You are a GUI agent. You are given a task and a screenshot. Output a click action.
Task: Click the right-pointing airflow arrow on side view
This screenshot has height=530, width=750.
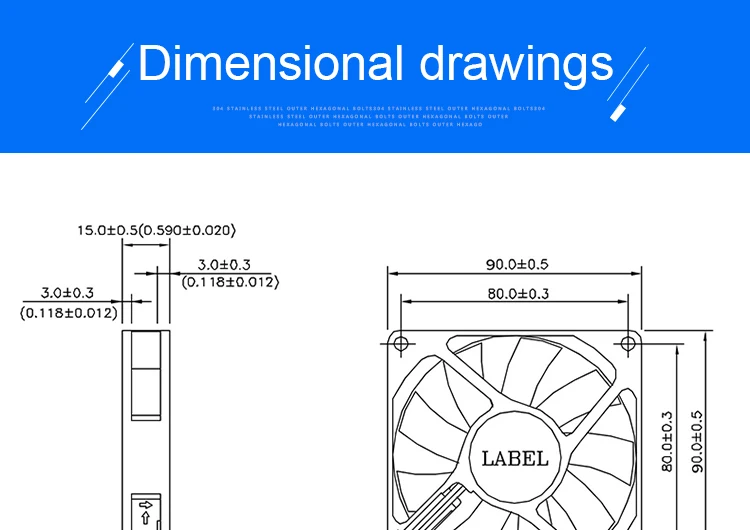click(x=145, y=504)
